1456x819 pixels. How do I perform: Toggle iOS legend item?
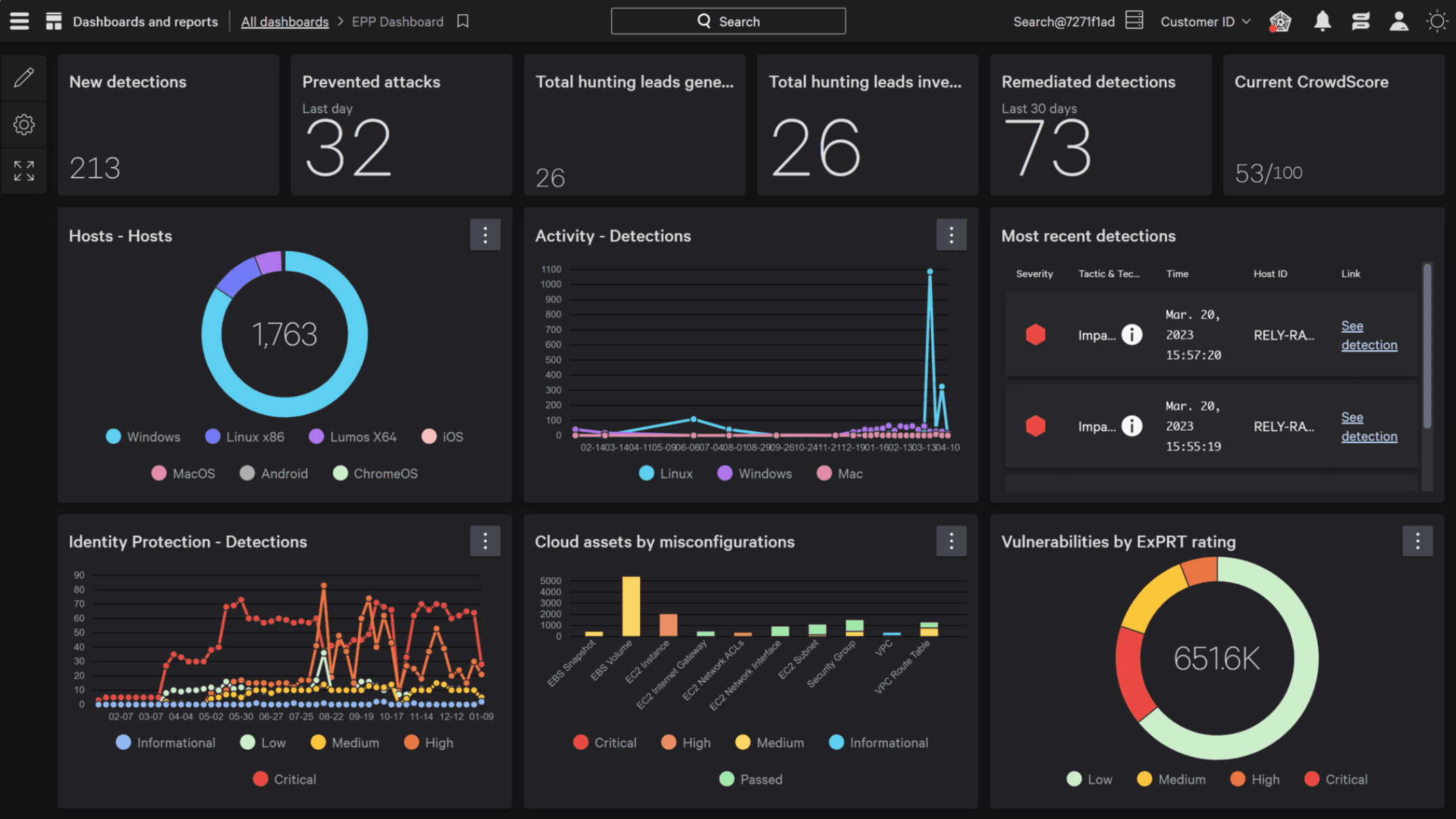pos(442,437)
